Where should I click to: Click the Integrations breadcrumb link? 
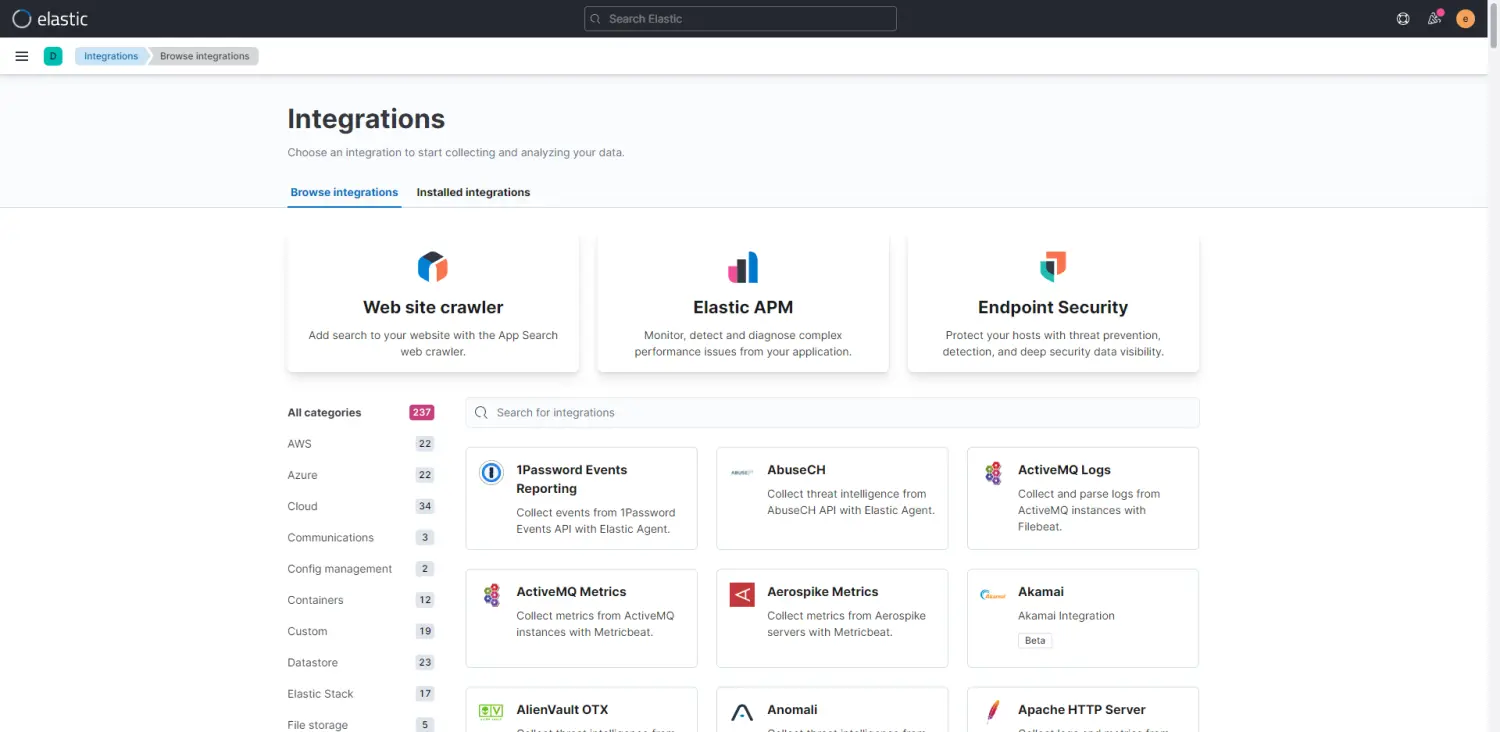click(111, 56)
